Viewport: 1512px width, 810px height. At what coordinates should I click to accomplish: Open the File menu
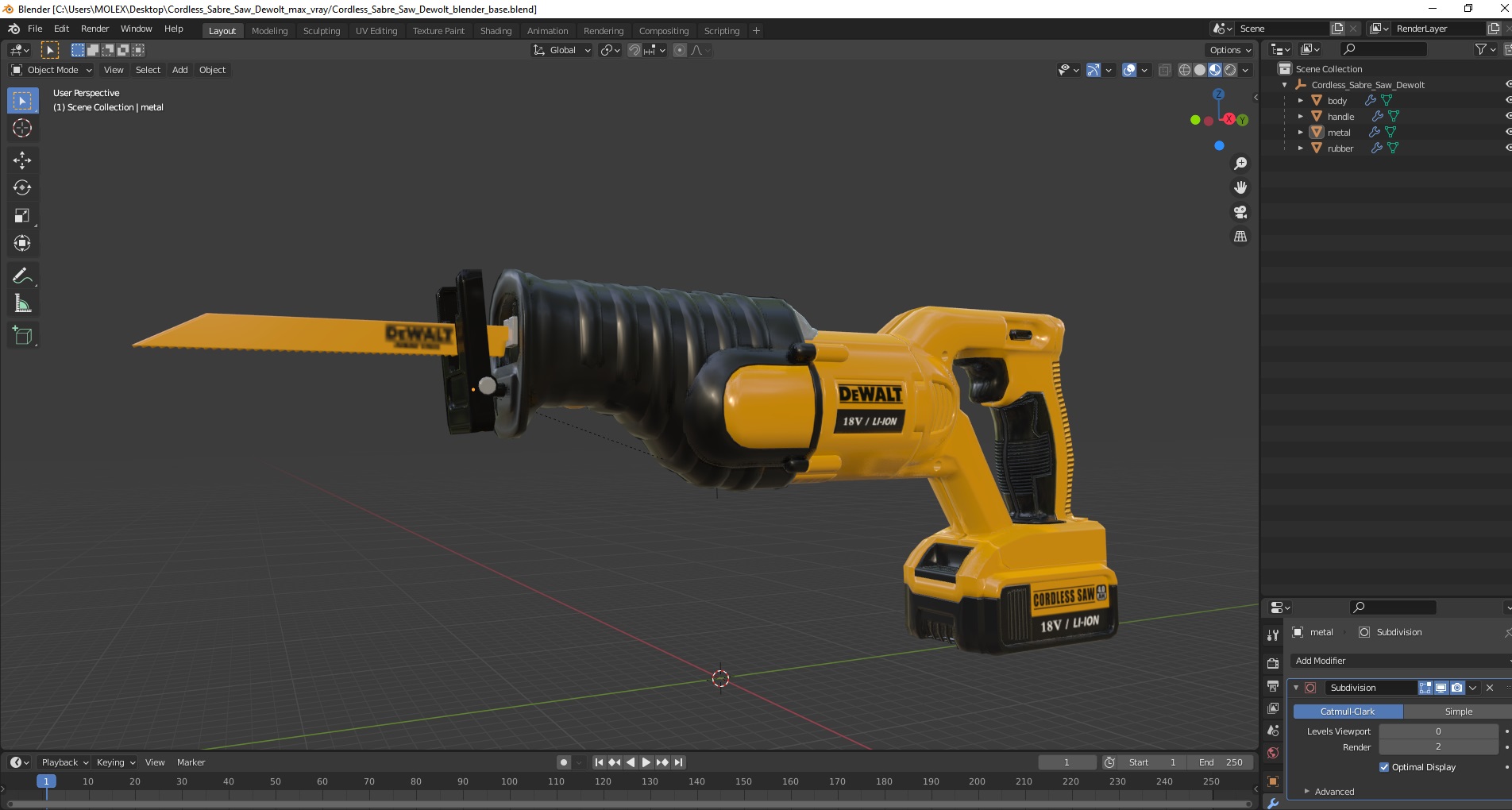point(35,29)
